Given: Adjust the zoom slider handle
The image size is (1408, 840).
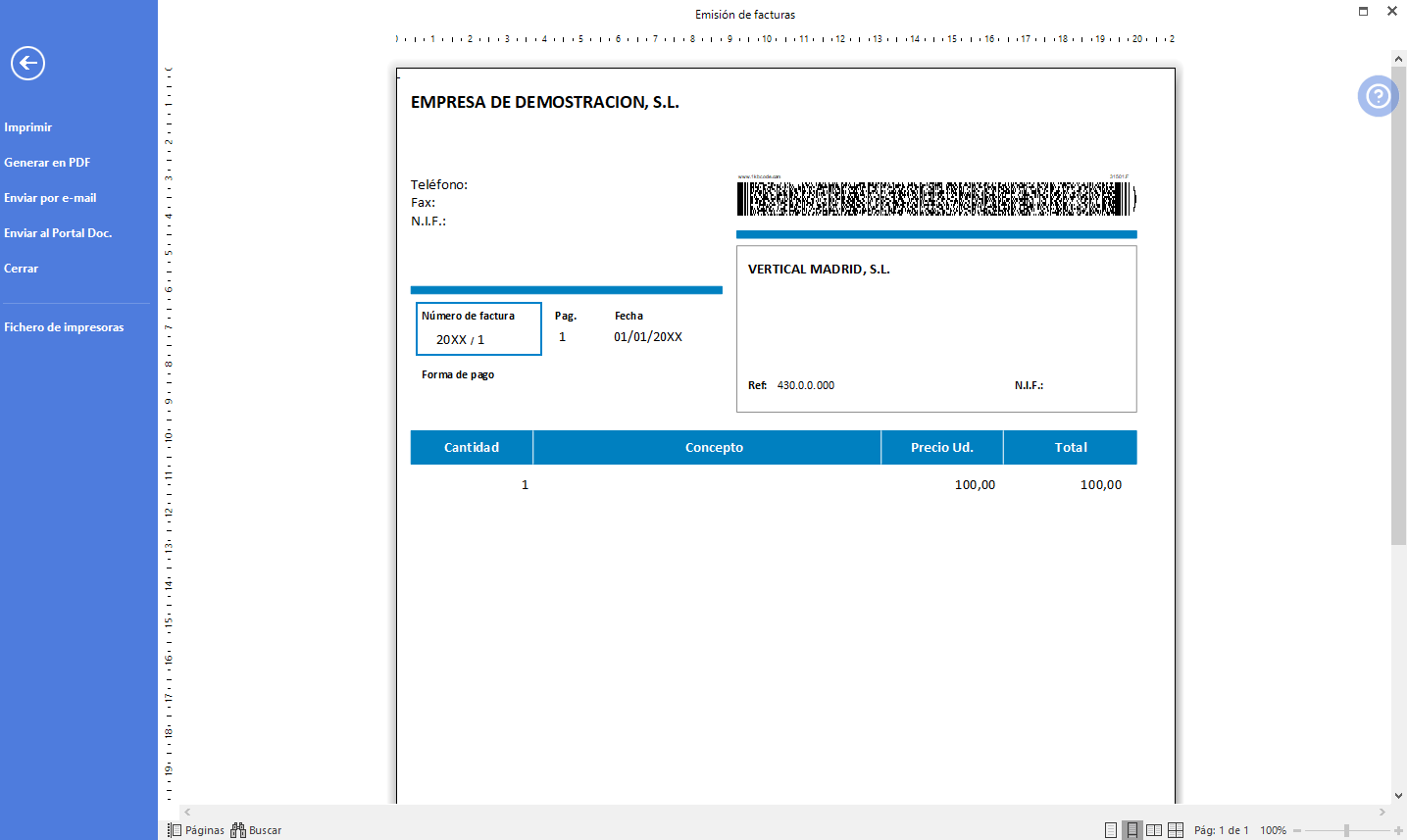Looking at the screenshot, I should 1347,830.
